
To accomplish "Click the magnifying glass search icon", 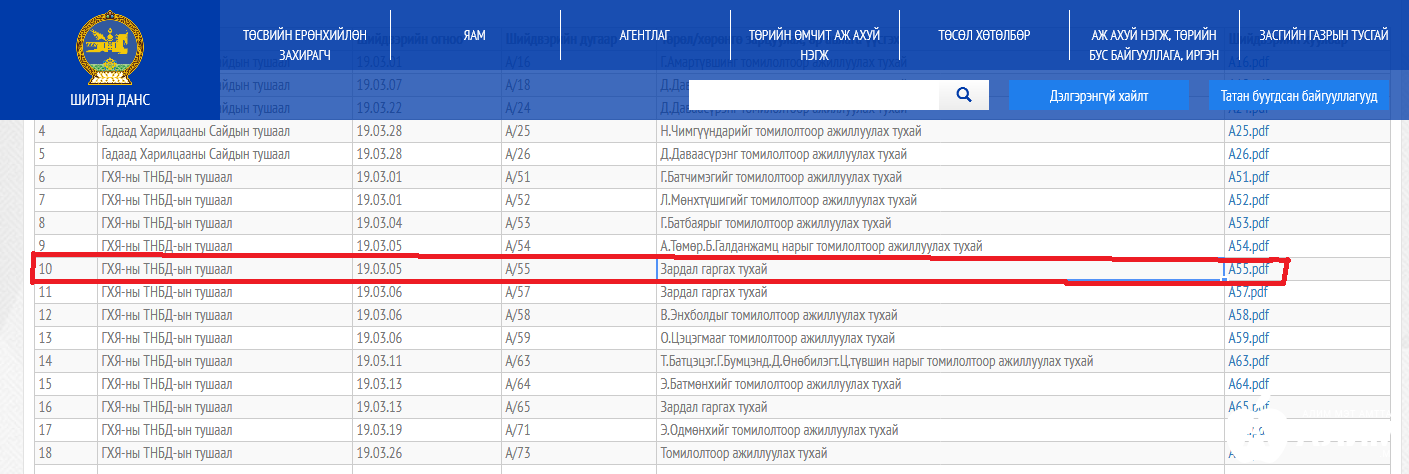I will pyautogui.click(x=964, y=95).
